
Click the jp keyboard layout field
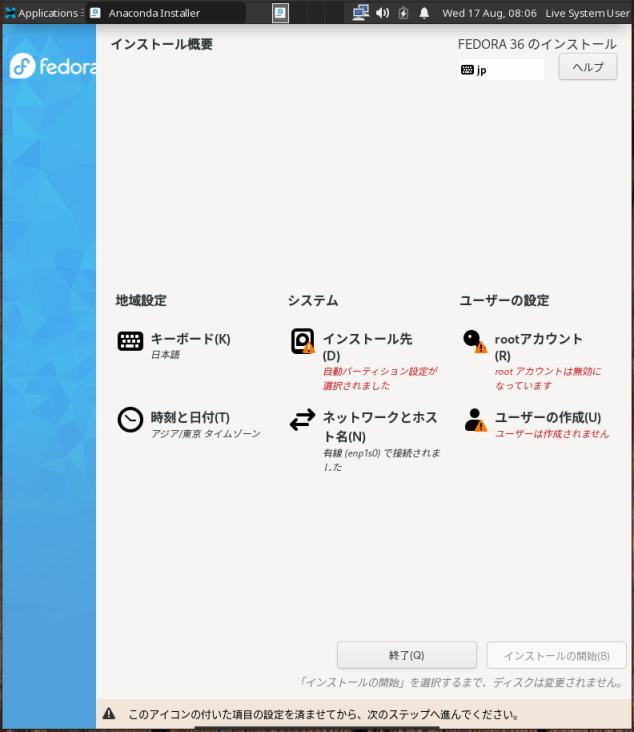tap(500, 70)
